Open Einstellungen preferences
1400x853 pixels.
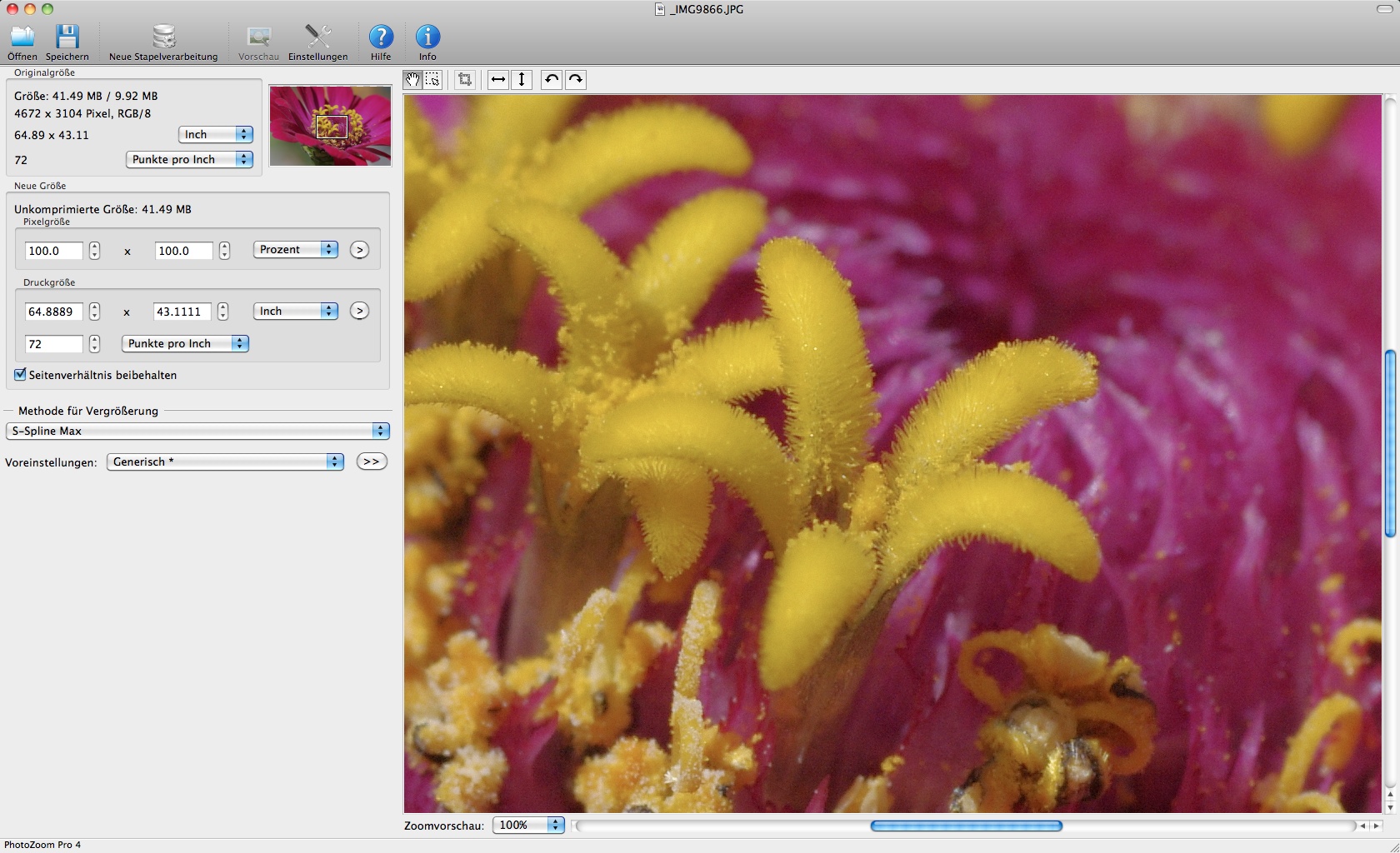[x=317, y=37]
